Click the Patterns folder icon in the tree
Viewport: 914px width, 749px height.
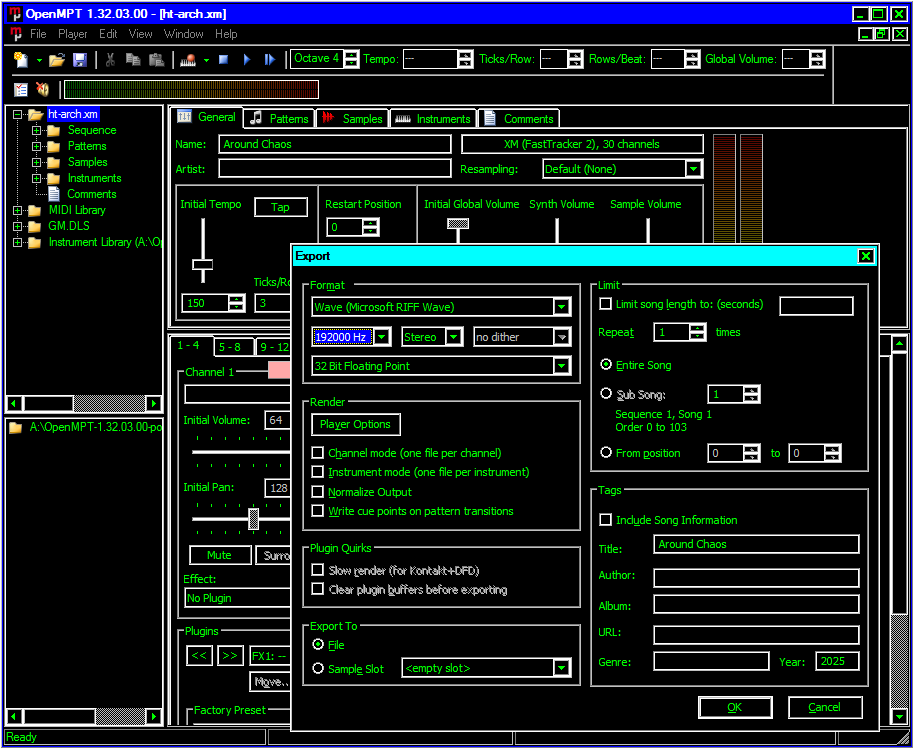[x=54, y=146]
